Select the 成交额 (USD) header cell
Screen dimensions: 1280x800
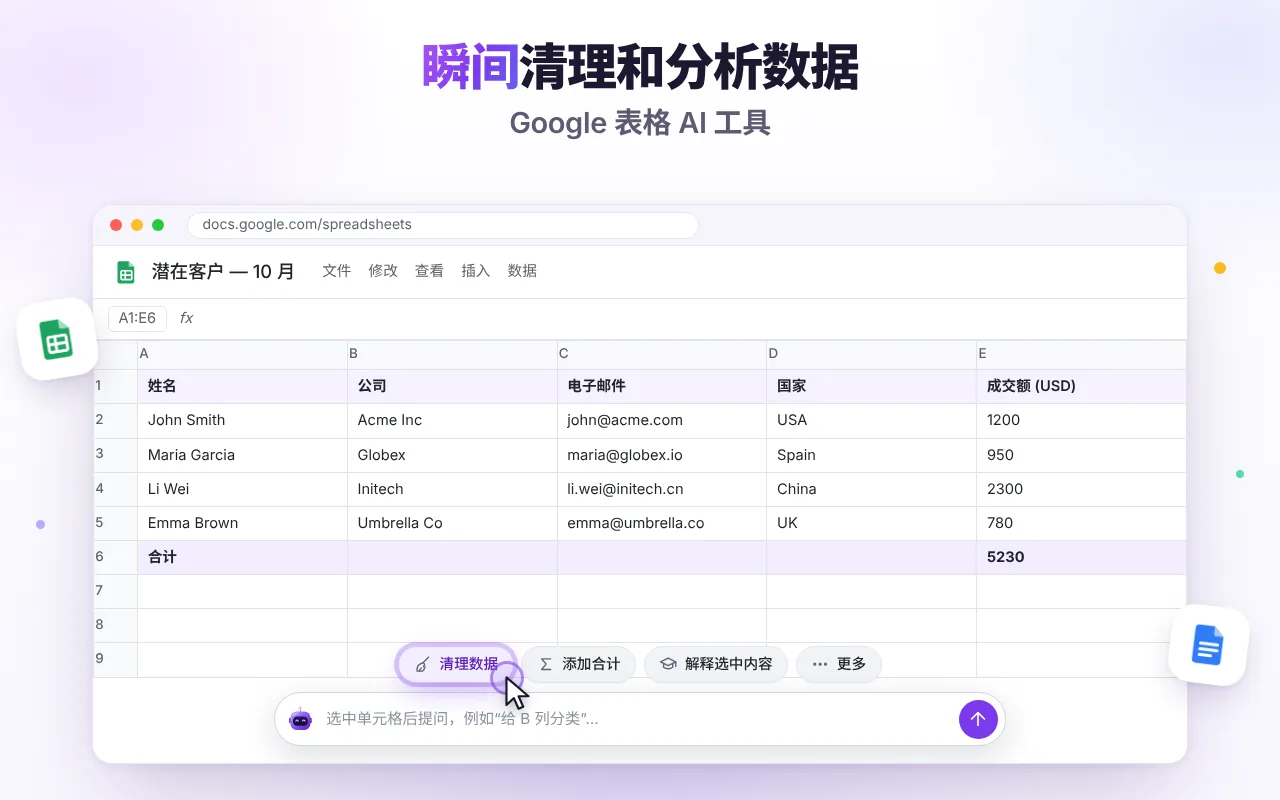tap(1081, 386)
